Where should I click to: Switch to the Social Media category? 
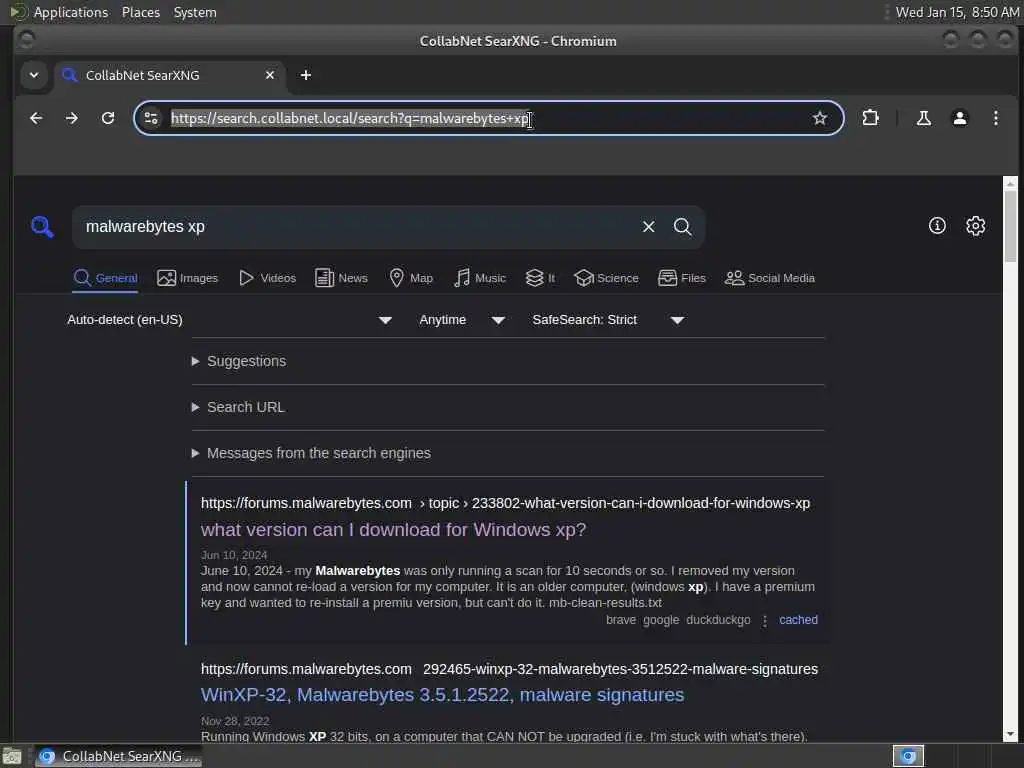(770, 278)
